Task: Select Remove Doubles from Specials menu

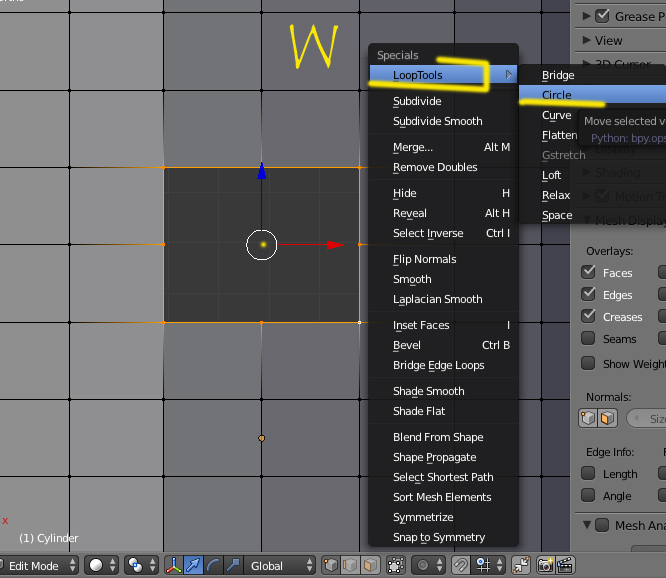Action: [x=443, y=167]
